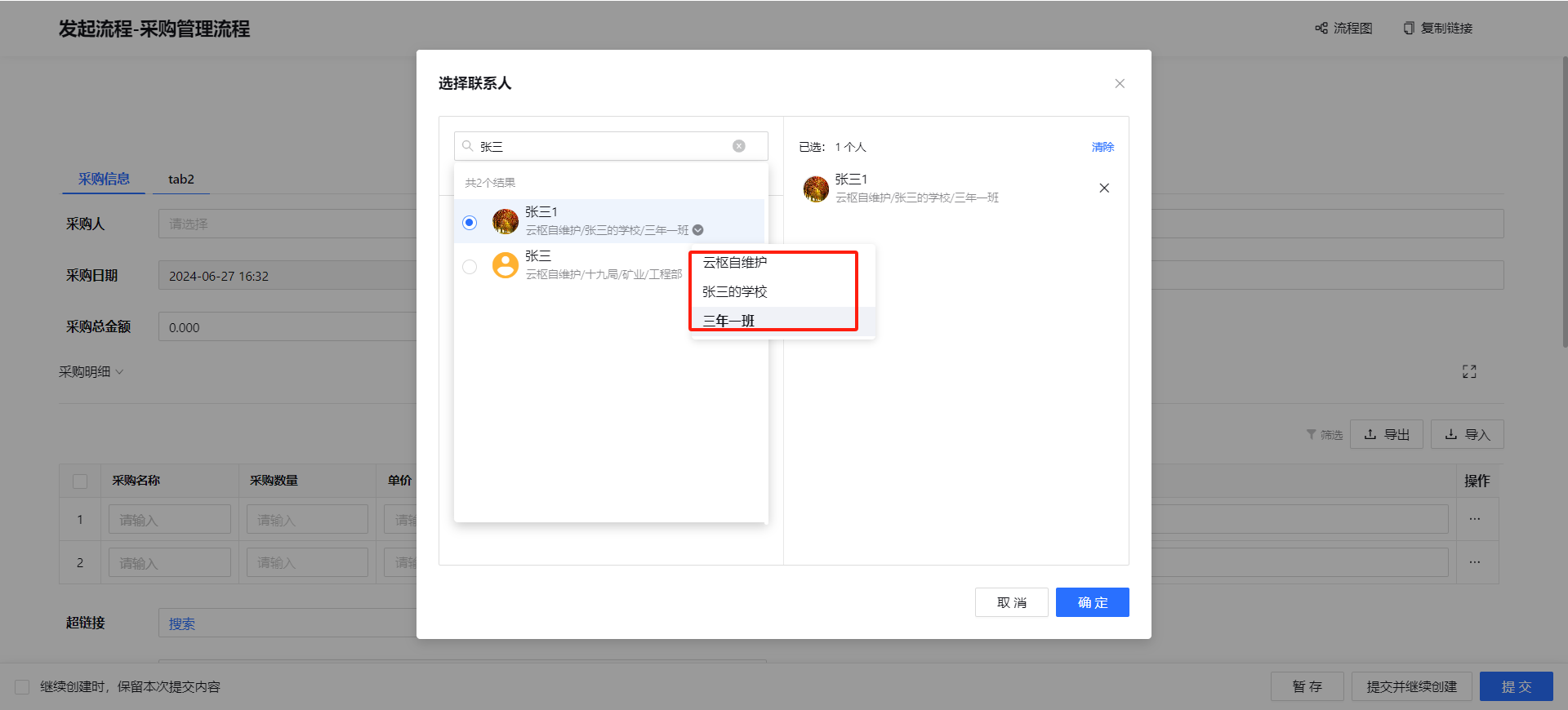Click 复制链接 copy link
Image resolution: width=1568 pixels, height=710 pixels.
1437,28
